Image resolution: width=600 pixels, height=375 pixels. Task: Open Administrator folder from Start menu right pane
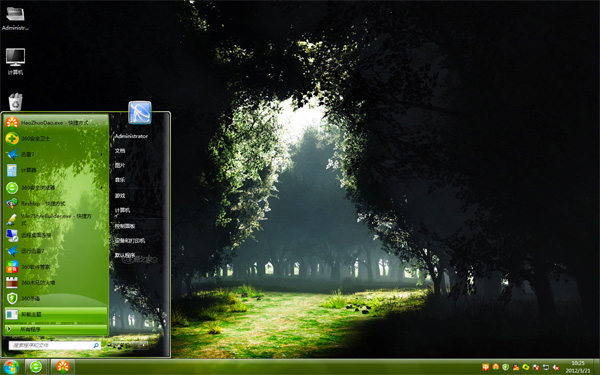[x=132, y=136]
